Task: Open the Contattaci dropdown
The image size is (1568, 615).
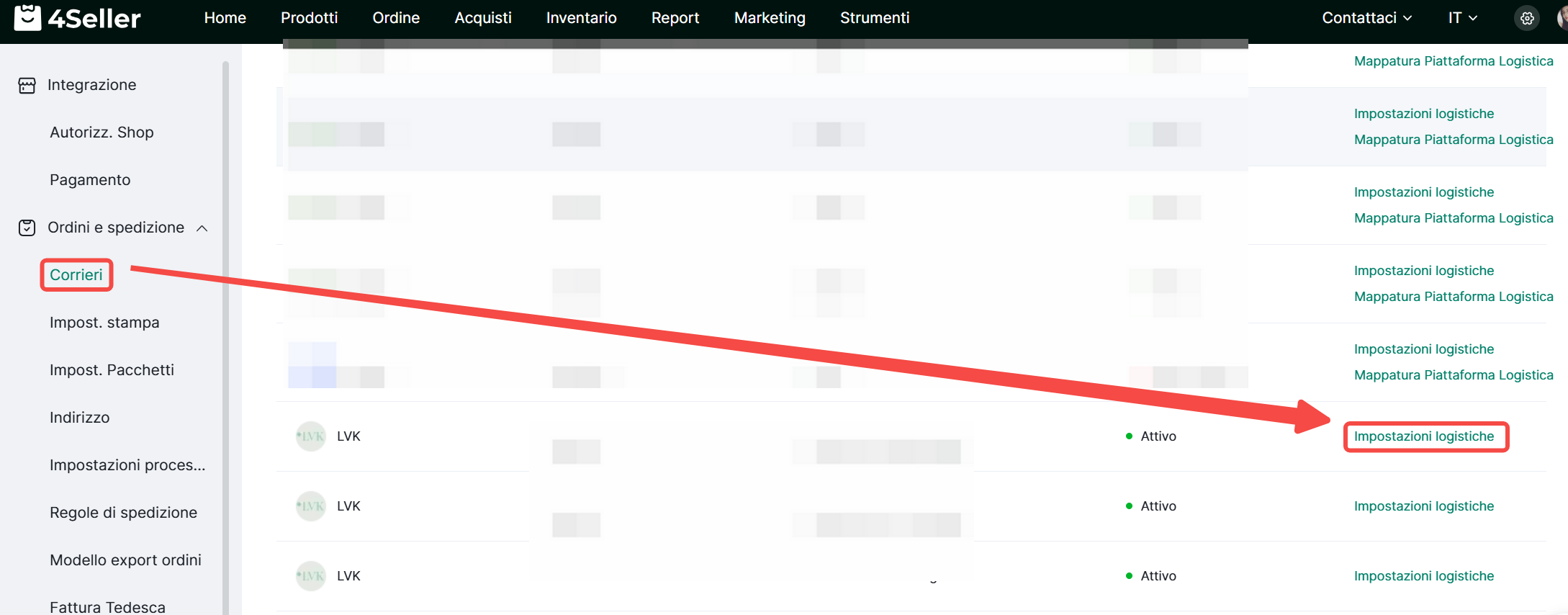Action: [x=1366, y=18]
